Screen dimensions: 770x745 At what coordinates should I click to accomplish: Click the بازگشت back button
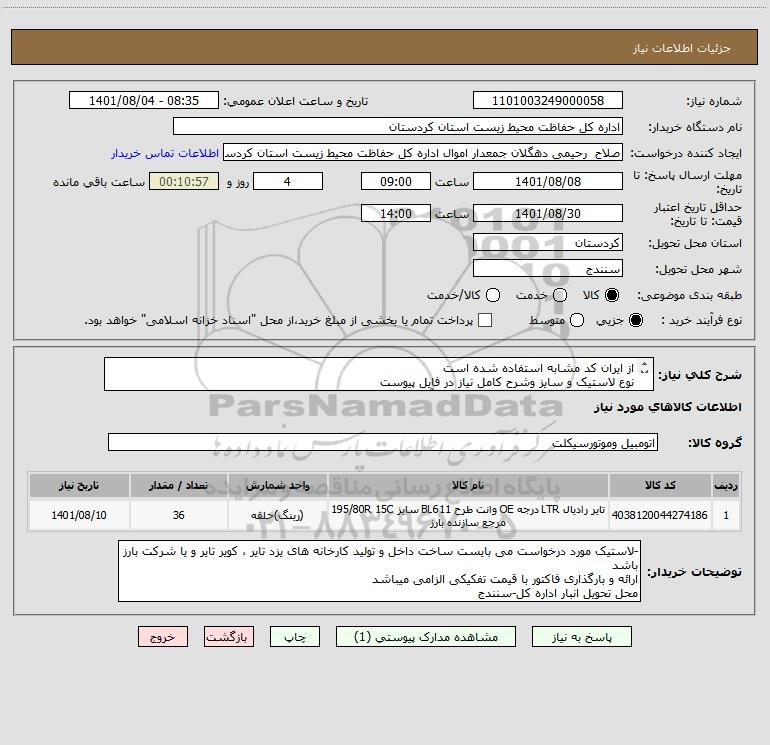tap(229, 637)
